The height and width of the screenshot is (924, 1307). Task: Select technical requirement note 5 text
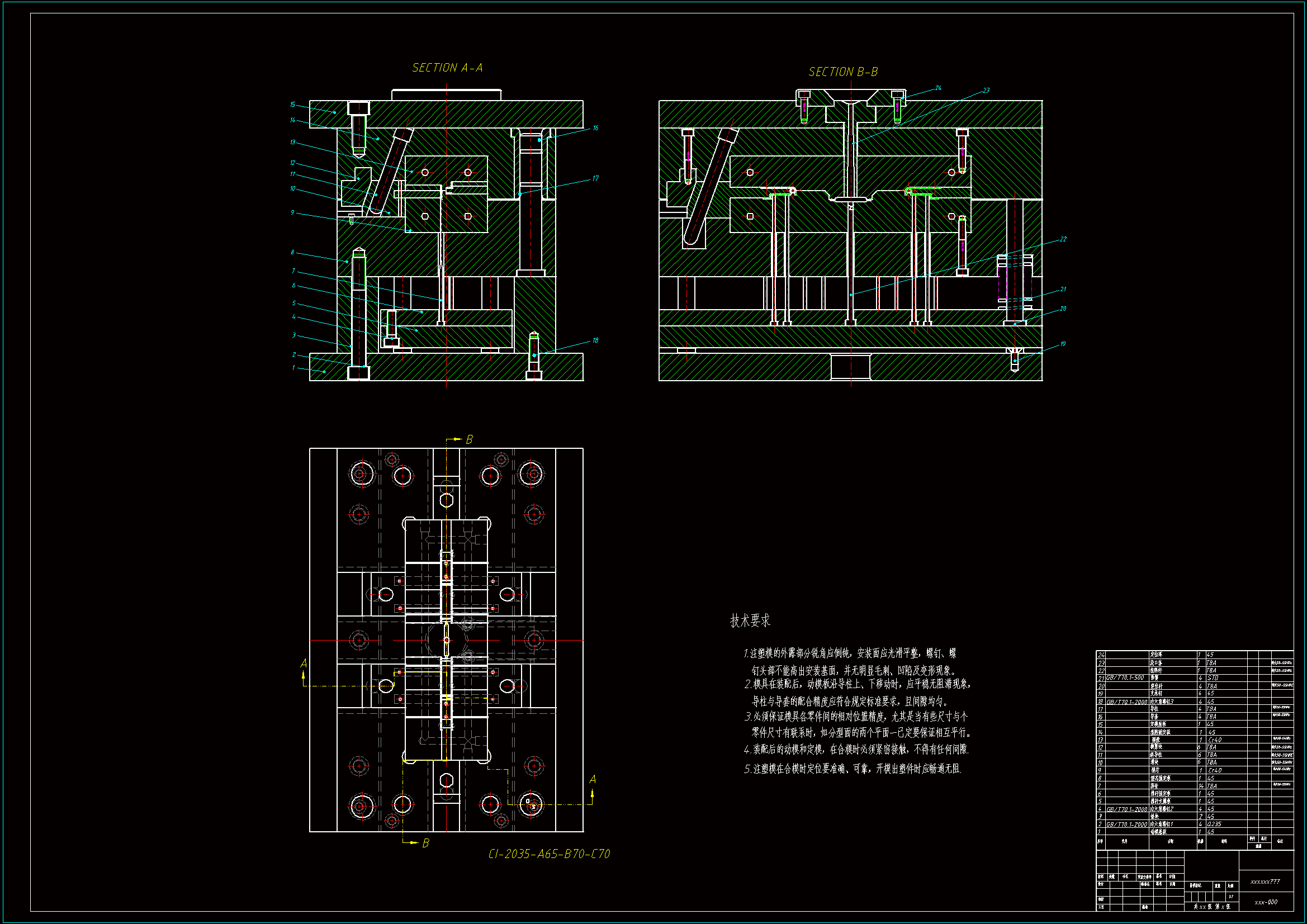[852, 769]
